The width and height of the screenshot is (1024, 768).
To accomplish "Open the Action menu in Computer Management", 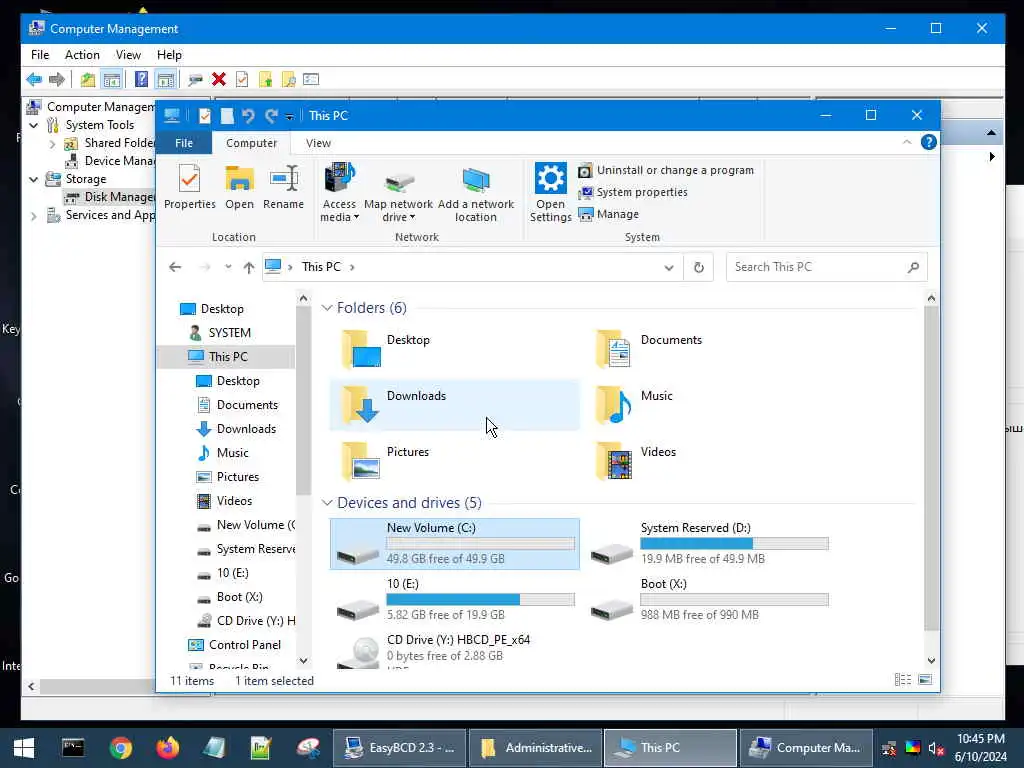I will tap(82, 55).
